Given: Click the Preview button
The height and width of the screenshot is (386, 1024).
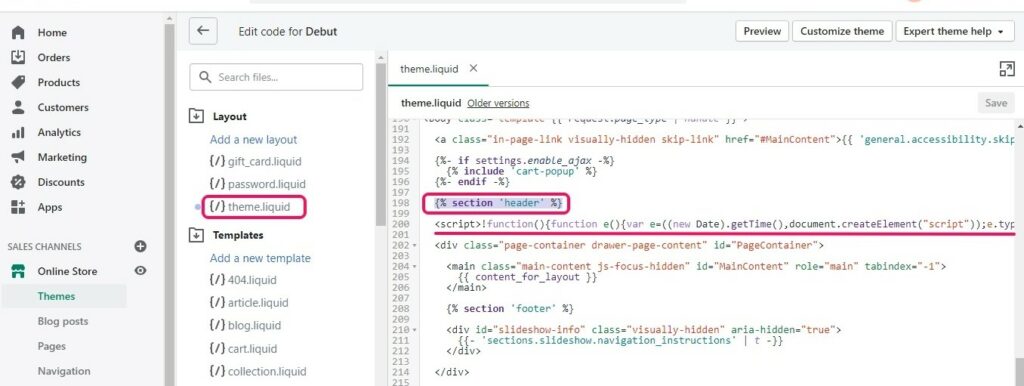Looking at the screenshot, I should (762, 31).
